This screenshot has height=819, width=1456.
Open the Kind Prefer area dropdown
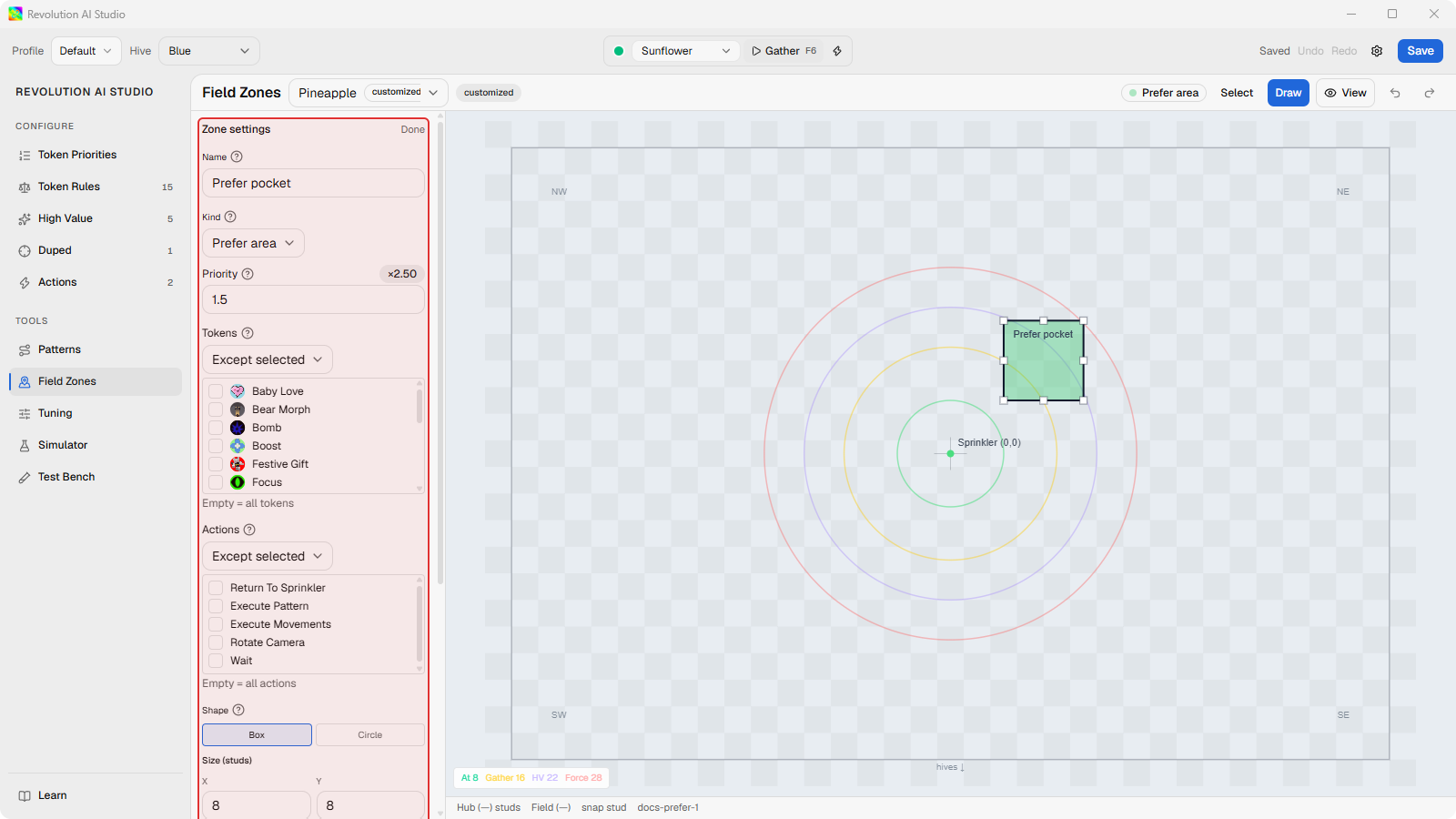coord(253,243)
